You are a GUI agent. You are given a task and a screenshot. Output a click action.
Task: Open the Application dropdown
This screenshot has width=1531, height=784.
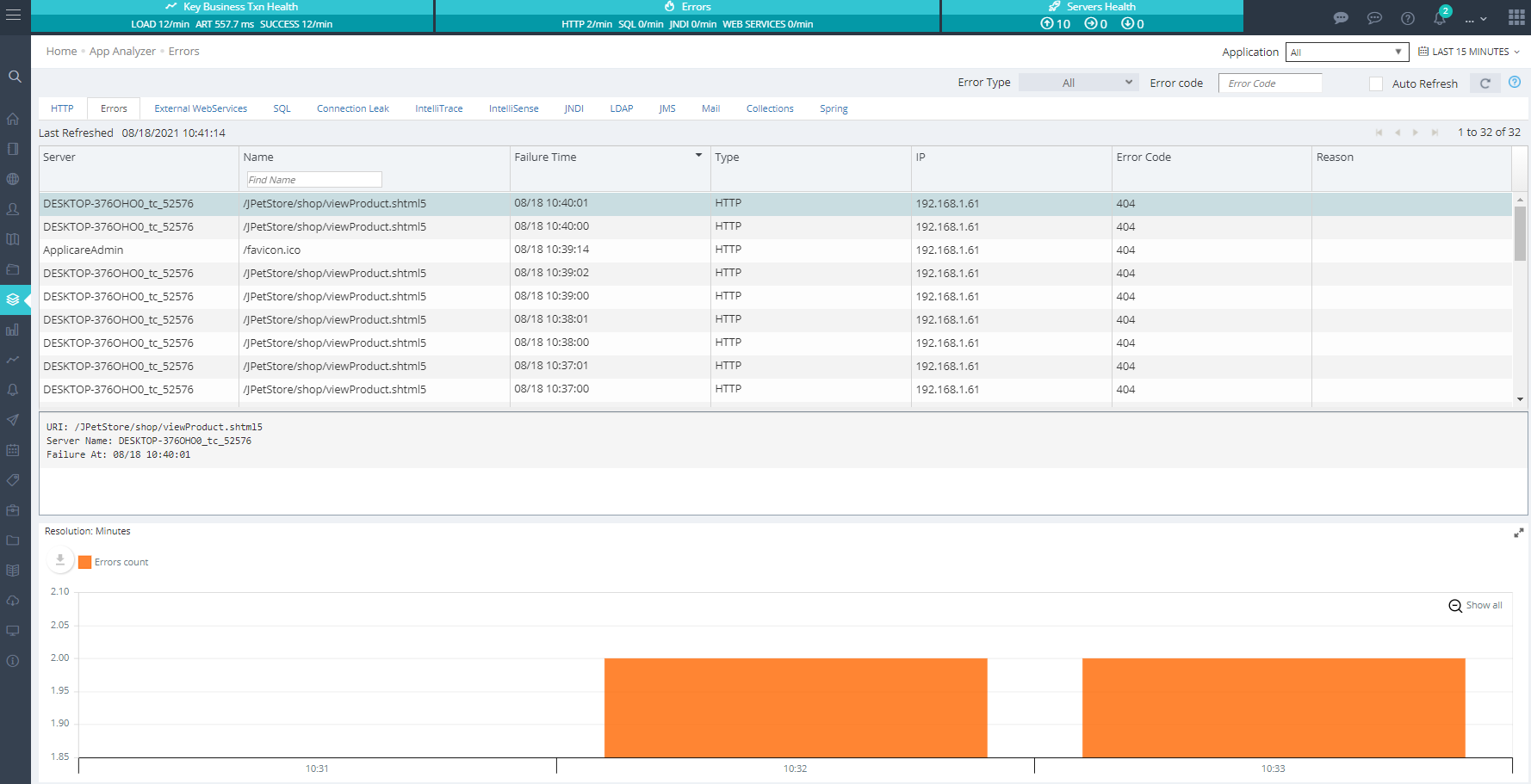(1347, 52)
